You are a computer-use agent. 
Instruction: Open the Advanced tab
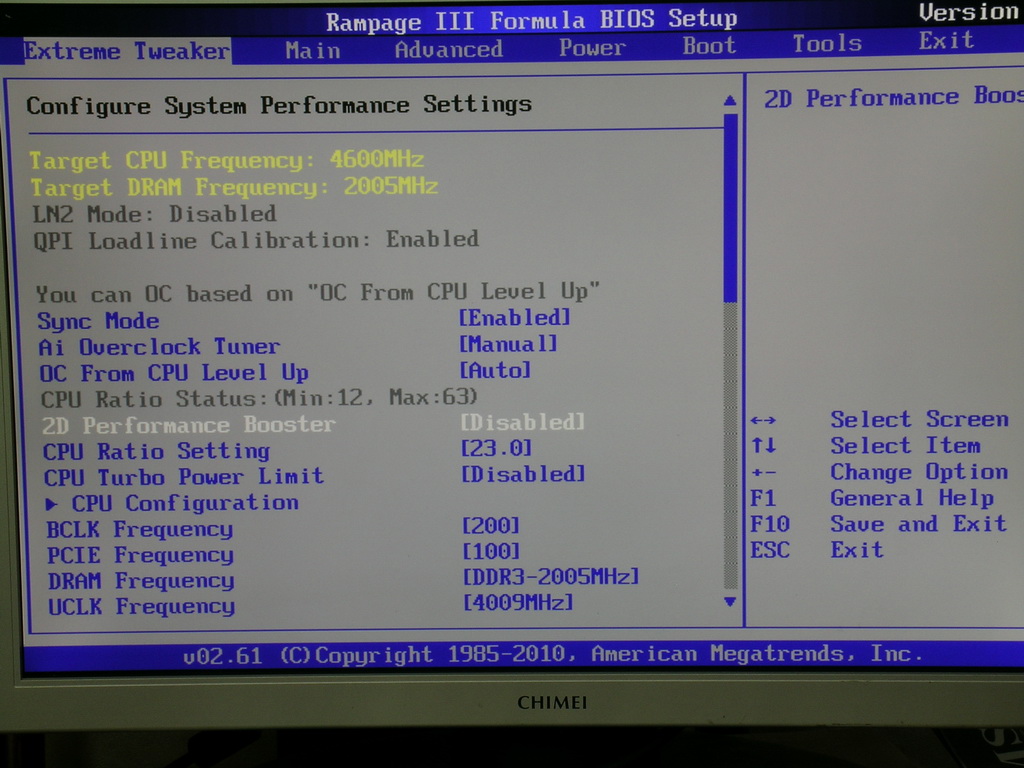click(x=449, y=50)
